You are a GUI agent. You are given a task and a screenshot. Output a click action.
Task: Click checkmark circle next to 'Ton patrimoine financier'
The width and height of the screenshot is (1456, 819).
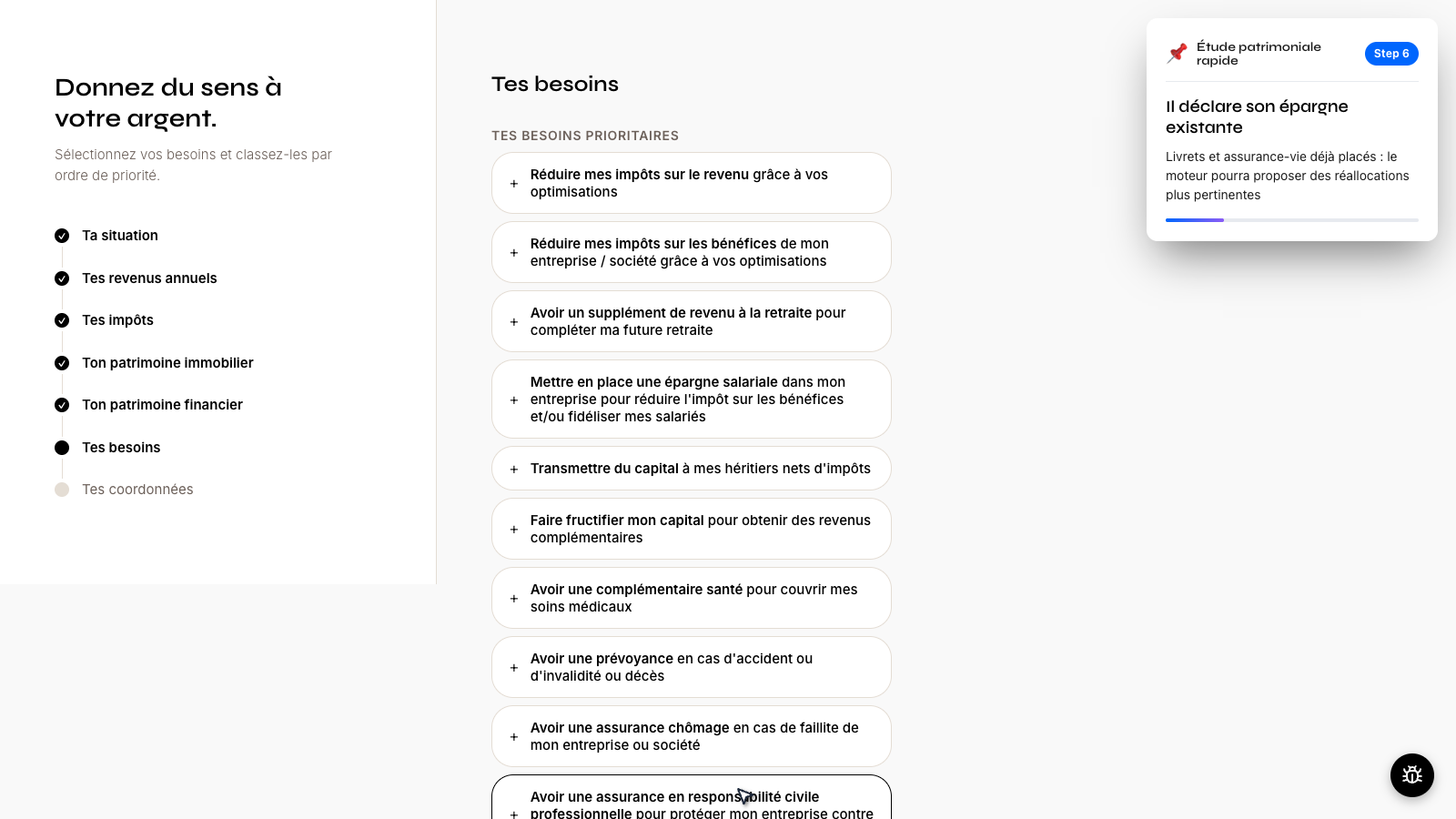(x=62, y=405)
